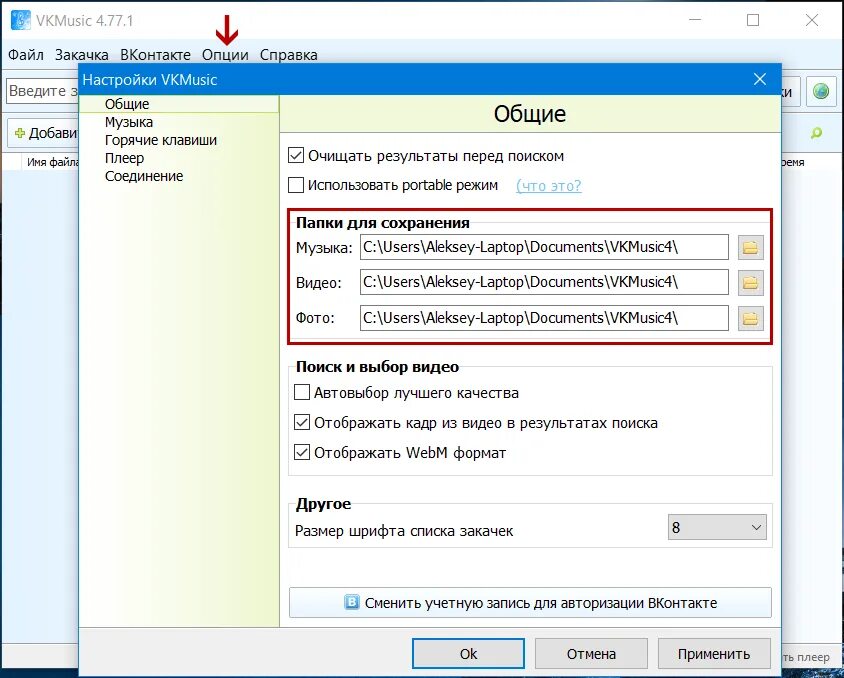The image size is (844, 678).
Task: Select Горячие клавиши settings category
Action: point(160,140)
